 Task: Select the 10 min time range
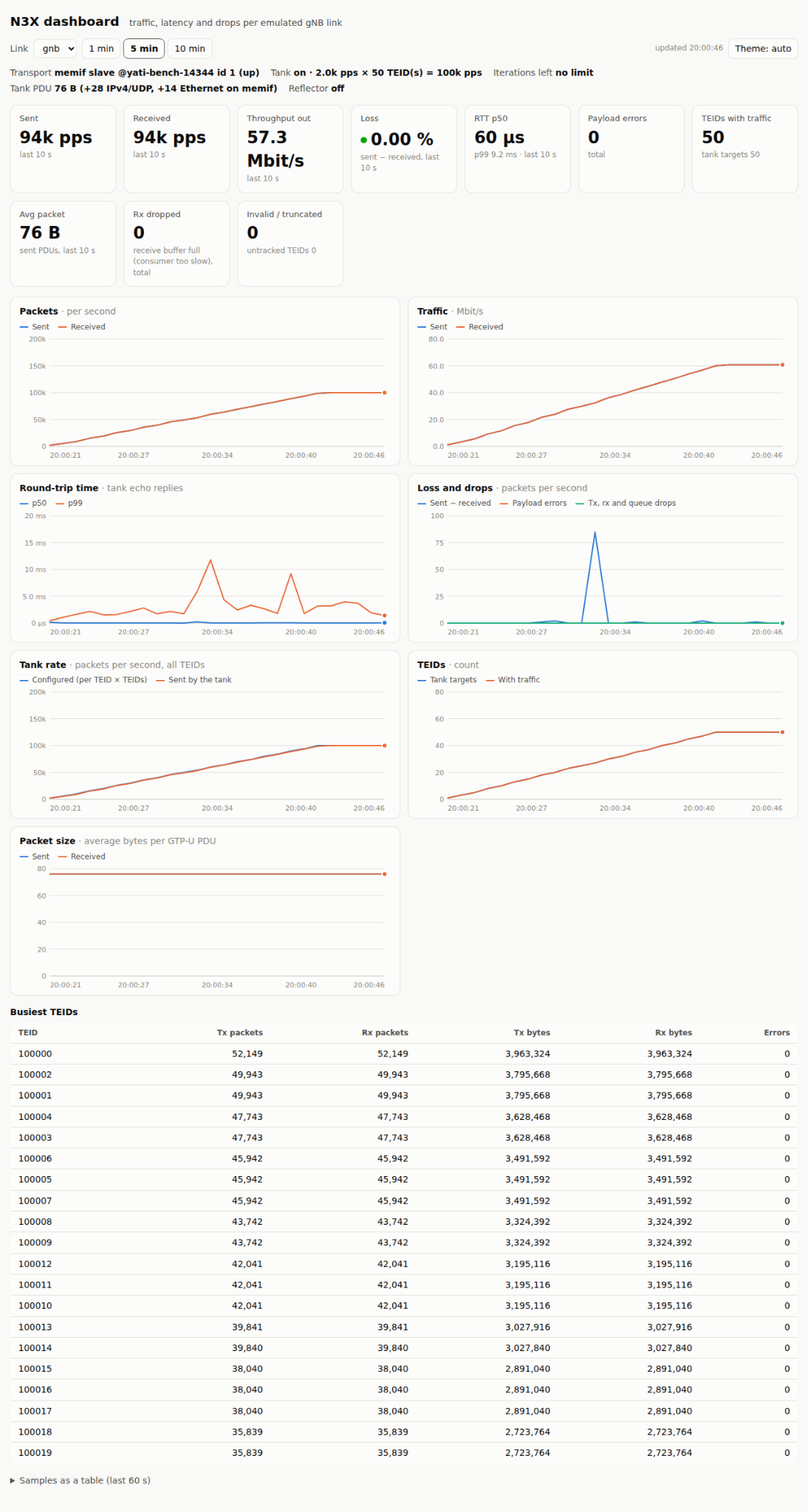tap(190, 49)
